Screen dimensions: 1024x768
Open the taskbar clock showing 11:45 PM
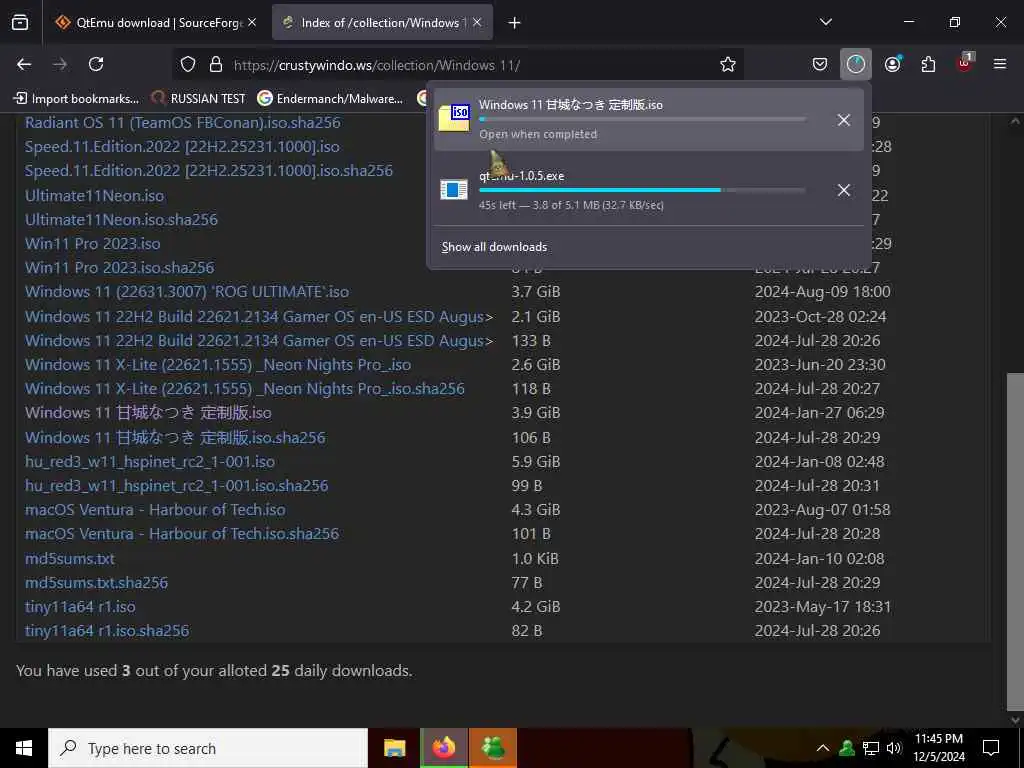point(938,748)
